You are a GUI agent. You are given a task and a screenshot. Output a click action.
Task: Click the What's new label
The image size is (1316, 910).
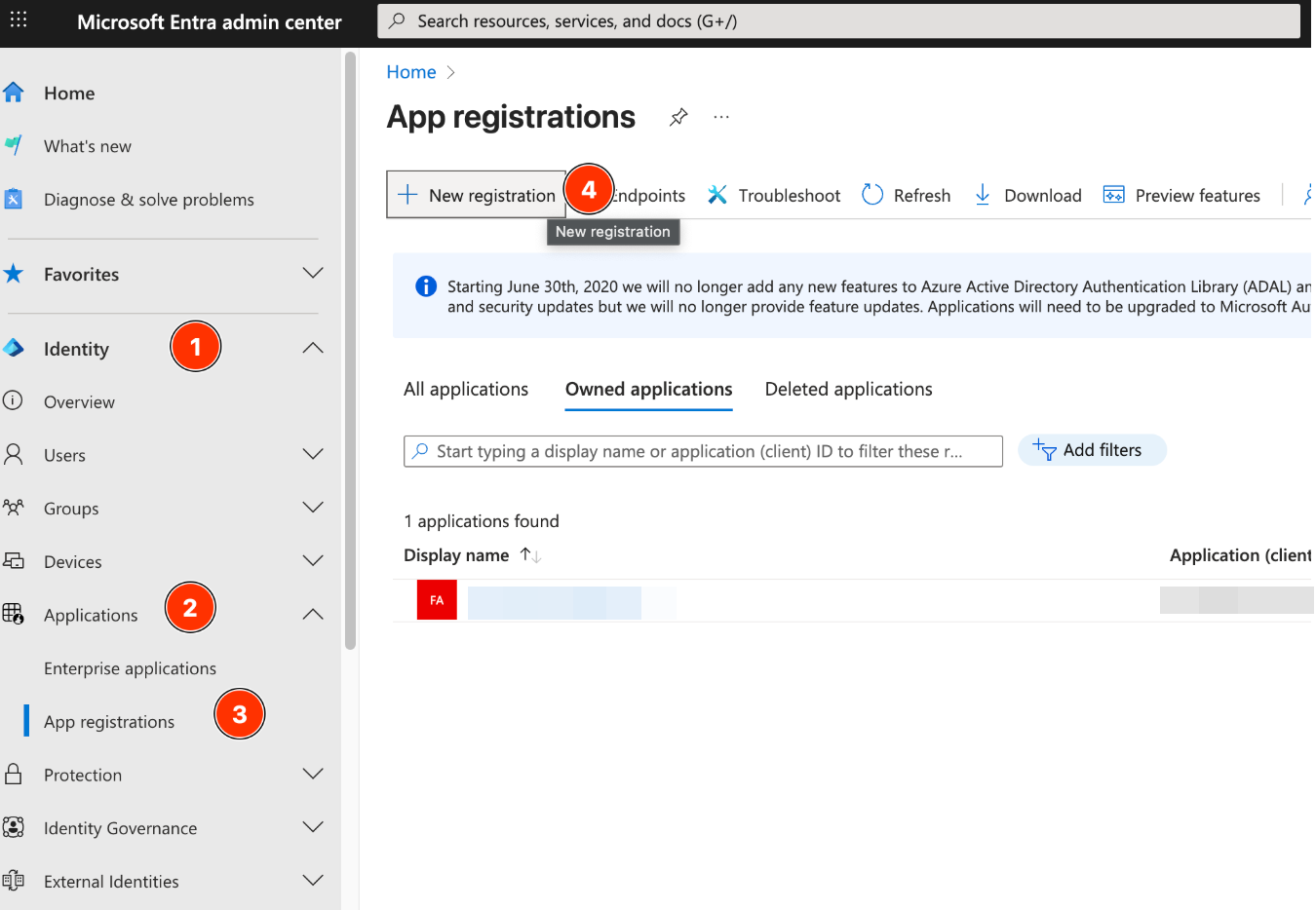point(88,146)
